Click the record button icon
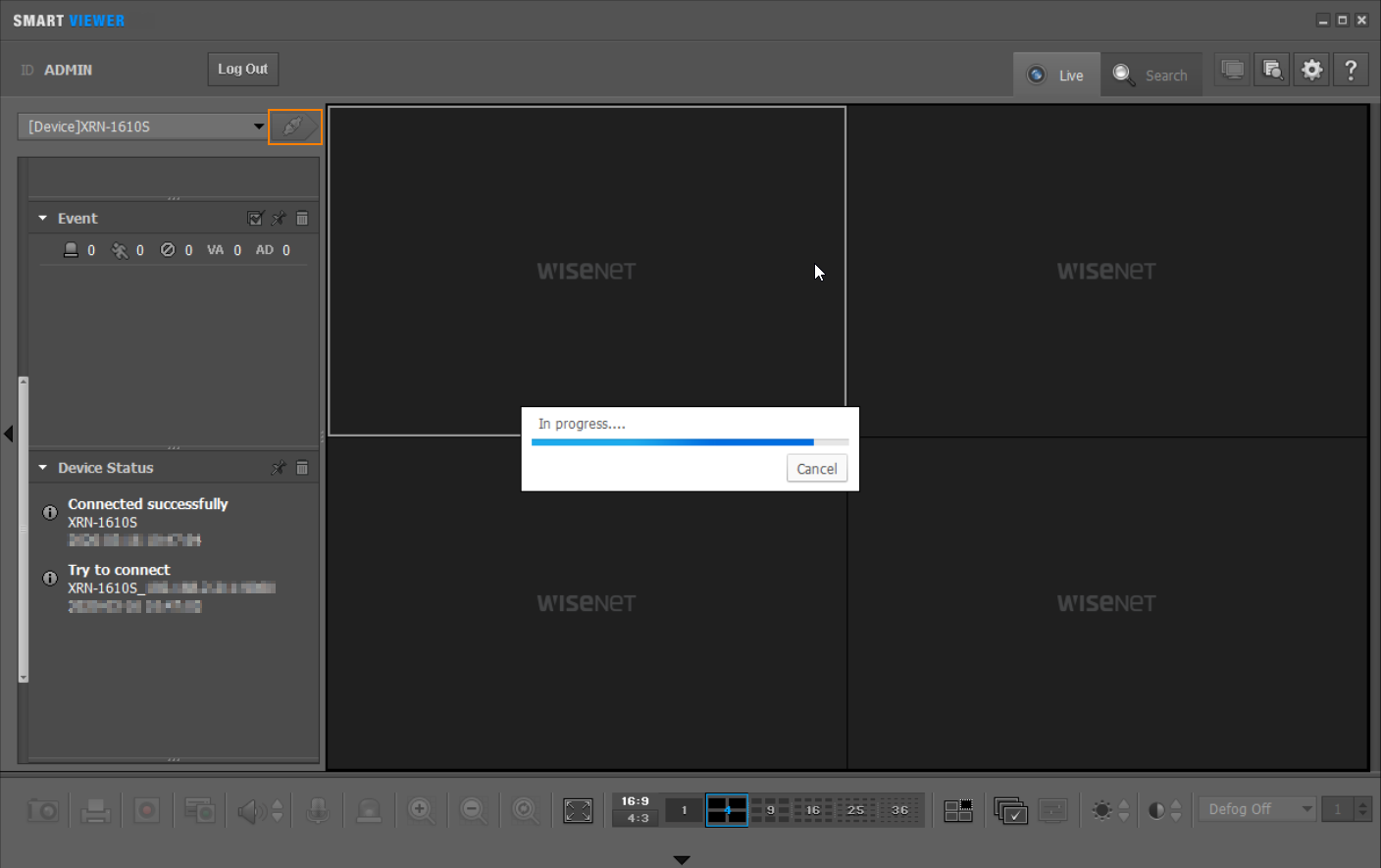The image size is (1381, 868). [147, 810]
